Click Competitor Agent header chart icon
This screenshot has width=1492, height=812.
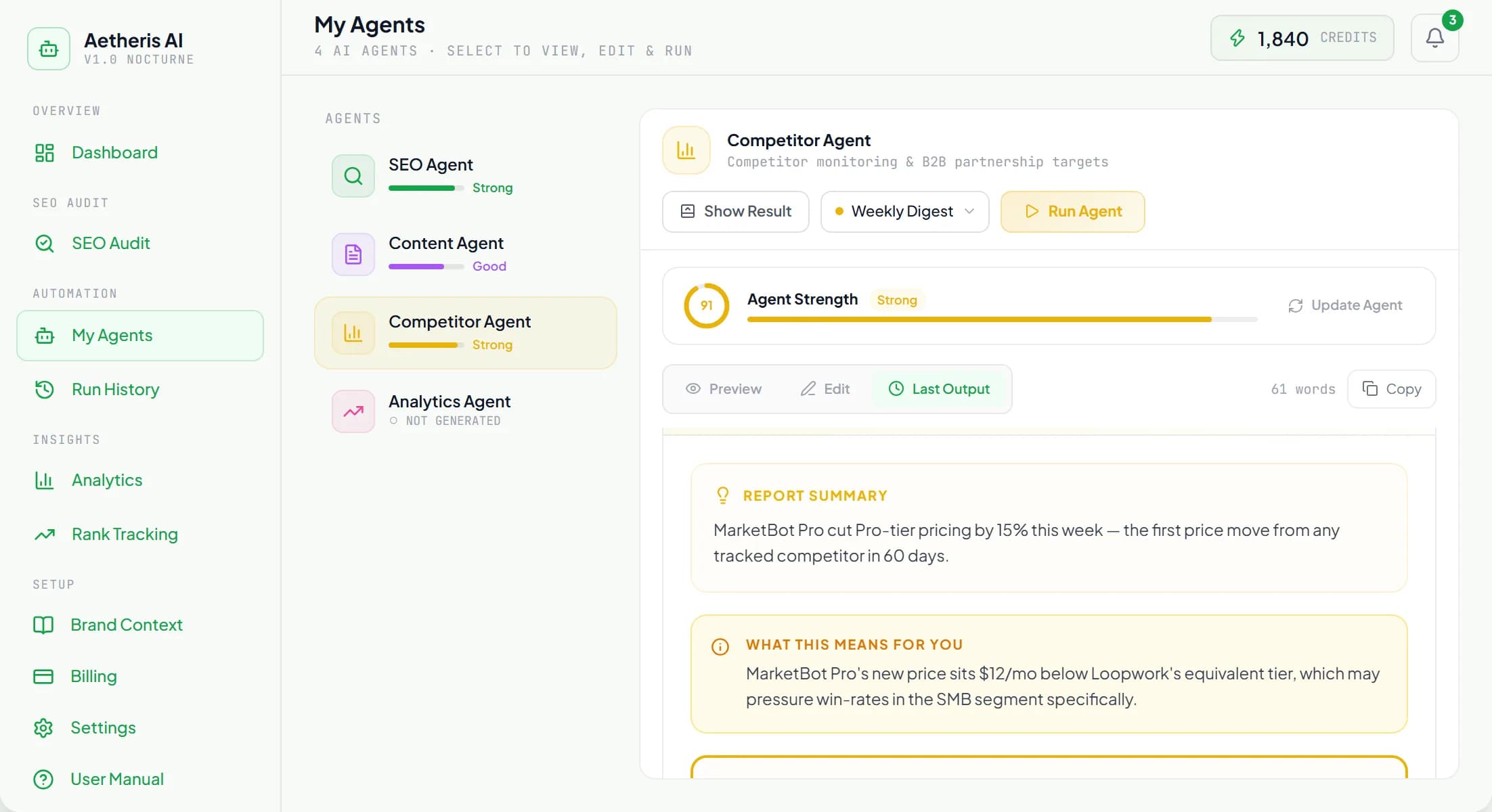click(x=686, y=150)
